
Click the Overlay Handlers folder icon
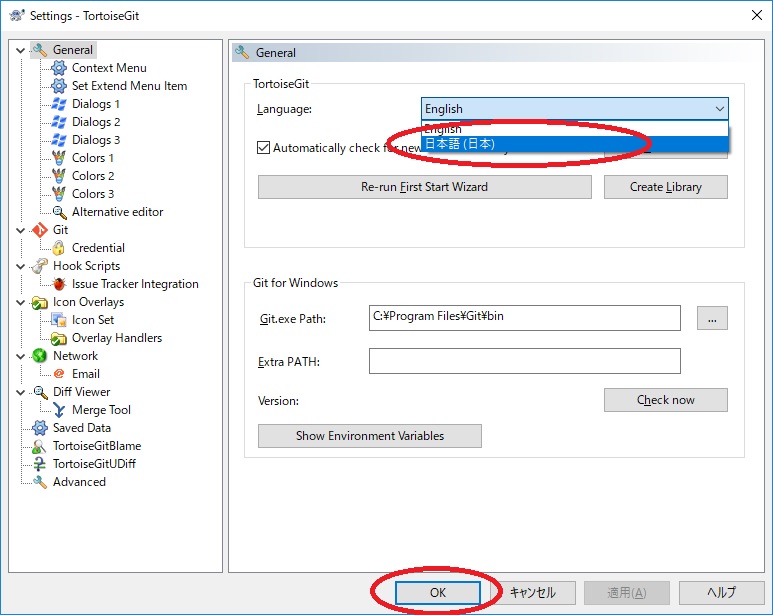point(59,338)
